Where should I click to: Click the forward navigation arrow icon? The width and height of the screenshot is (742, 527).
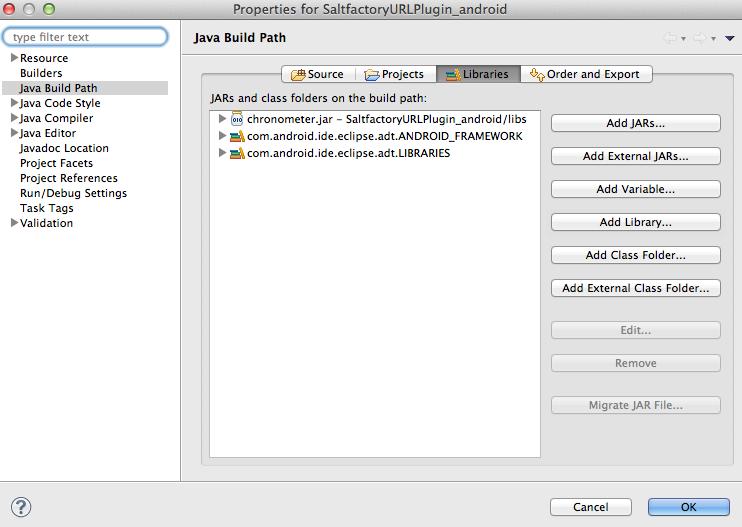coord(699,38)
